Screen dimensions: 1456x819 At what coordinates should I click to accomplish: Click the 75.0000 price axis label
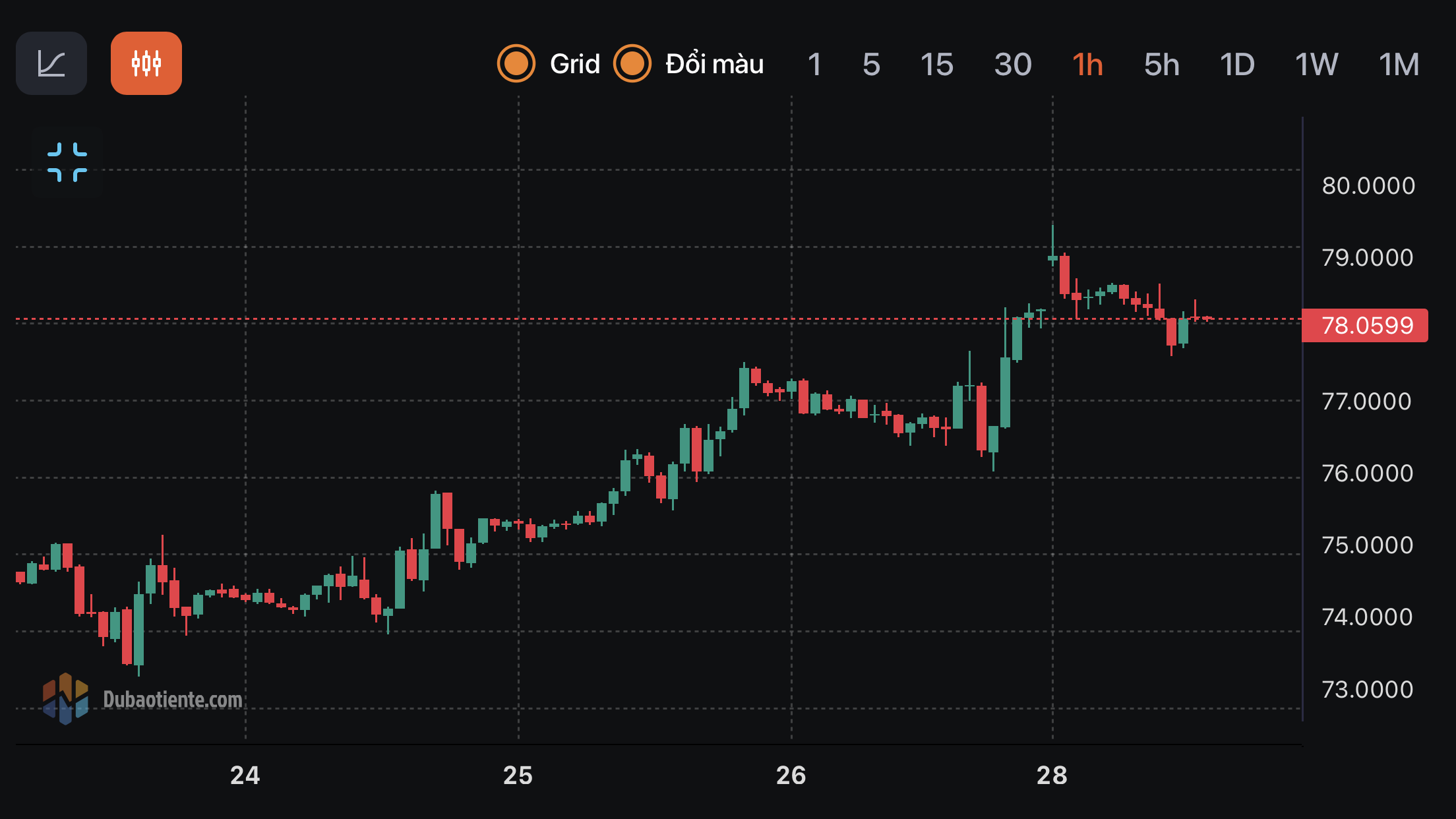pos(1368,545)
